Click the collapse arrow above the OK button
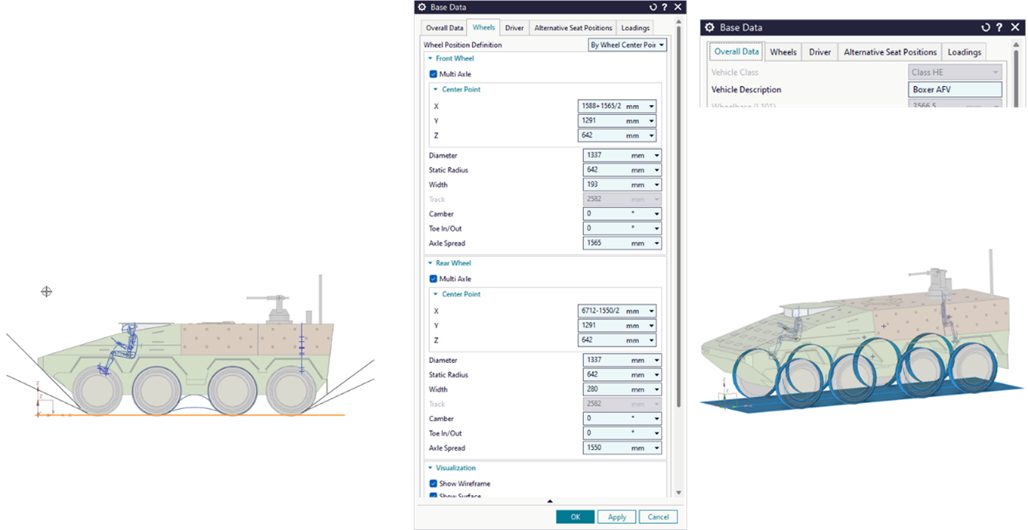 (548, 500)
